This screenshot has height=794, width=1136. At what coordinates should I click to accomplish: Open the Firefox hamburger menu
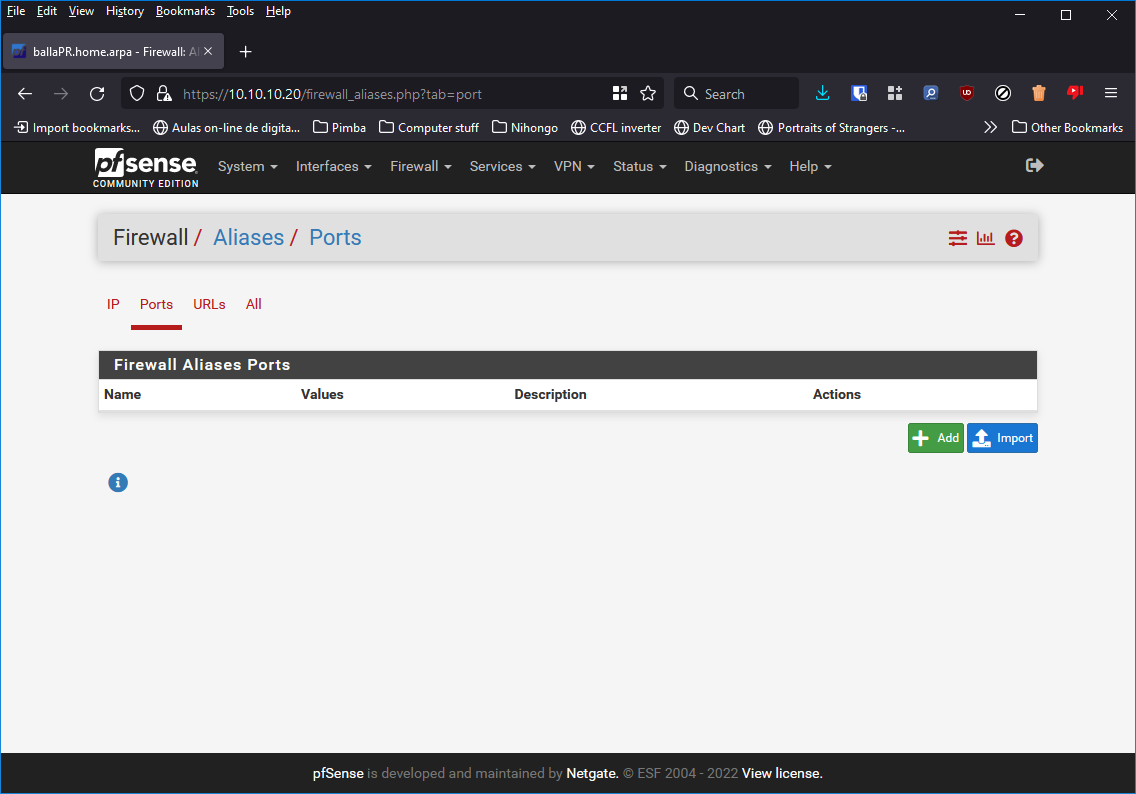(1110, 93)
